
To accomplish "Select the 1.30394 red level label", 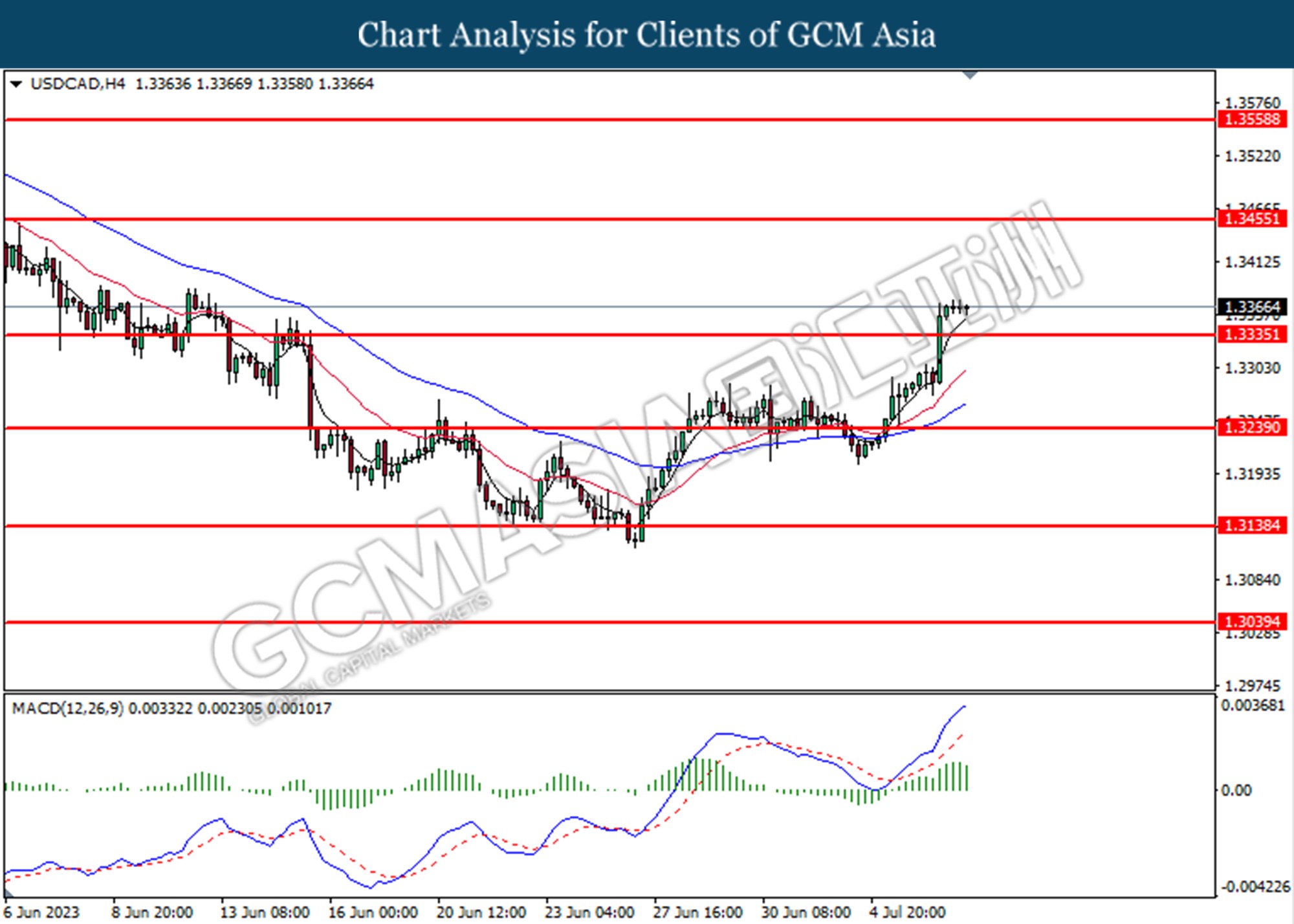I will pyautogui.click(x=1252, y=622).
